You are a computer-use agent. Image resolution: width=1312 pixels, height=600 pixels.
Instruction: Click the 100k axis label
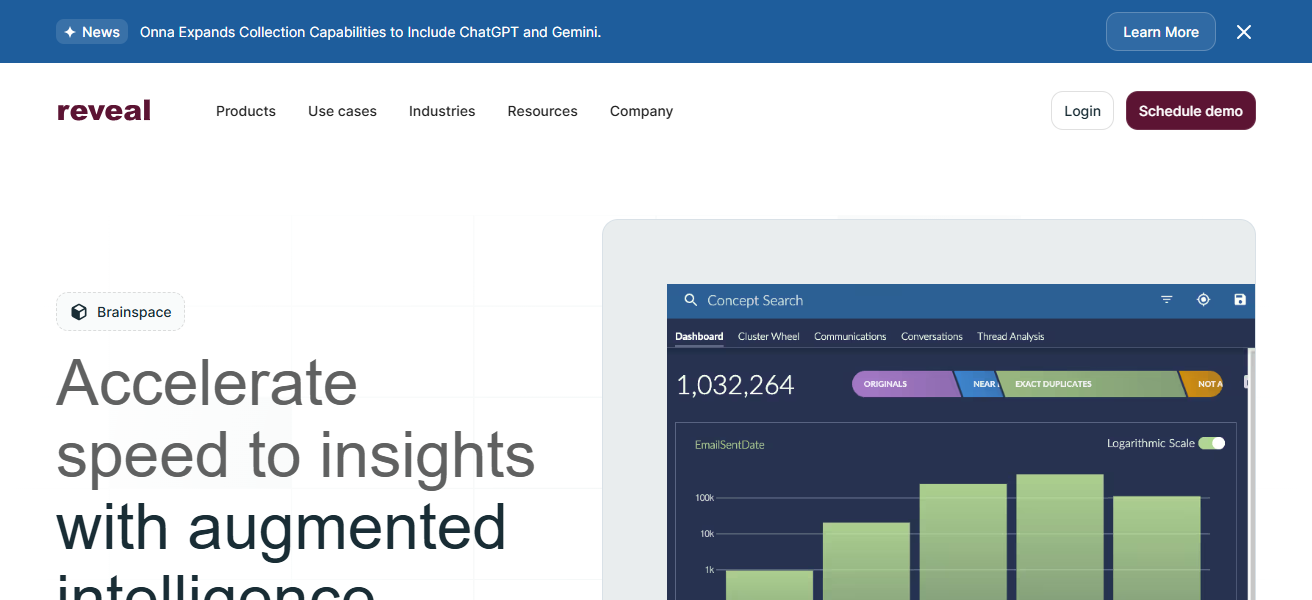click(x=705, y=498)
